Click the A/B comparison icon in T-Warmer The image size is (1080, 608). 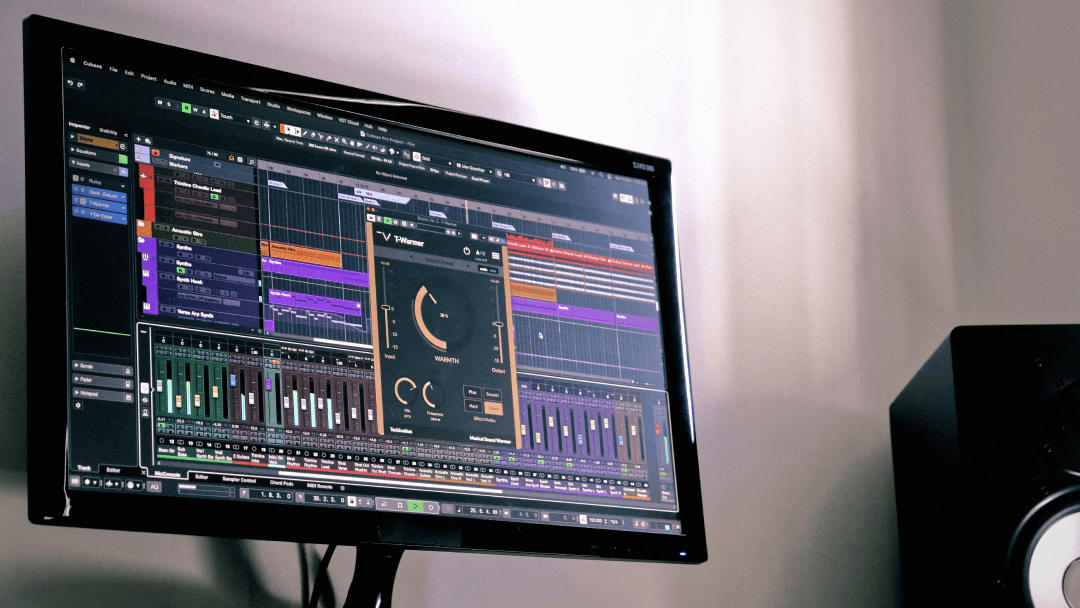pos(479,252)
